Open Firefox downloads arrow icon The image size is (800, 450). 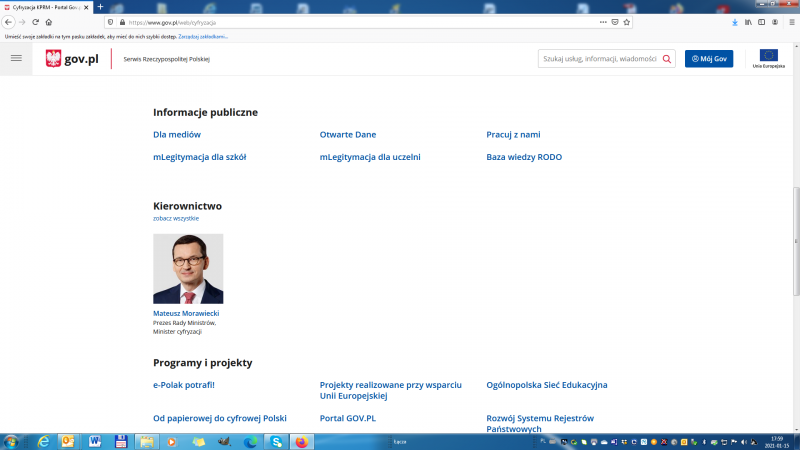[x=735, y=21]
